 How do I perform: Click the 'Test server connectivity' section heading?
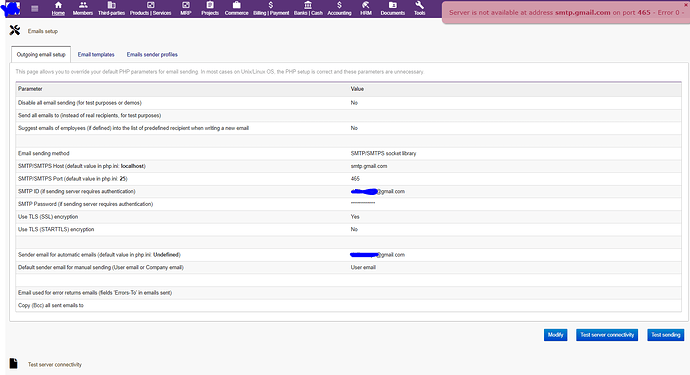tap(55, 365)
